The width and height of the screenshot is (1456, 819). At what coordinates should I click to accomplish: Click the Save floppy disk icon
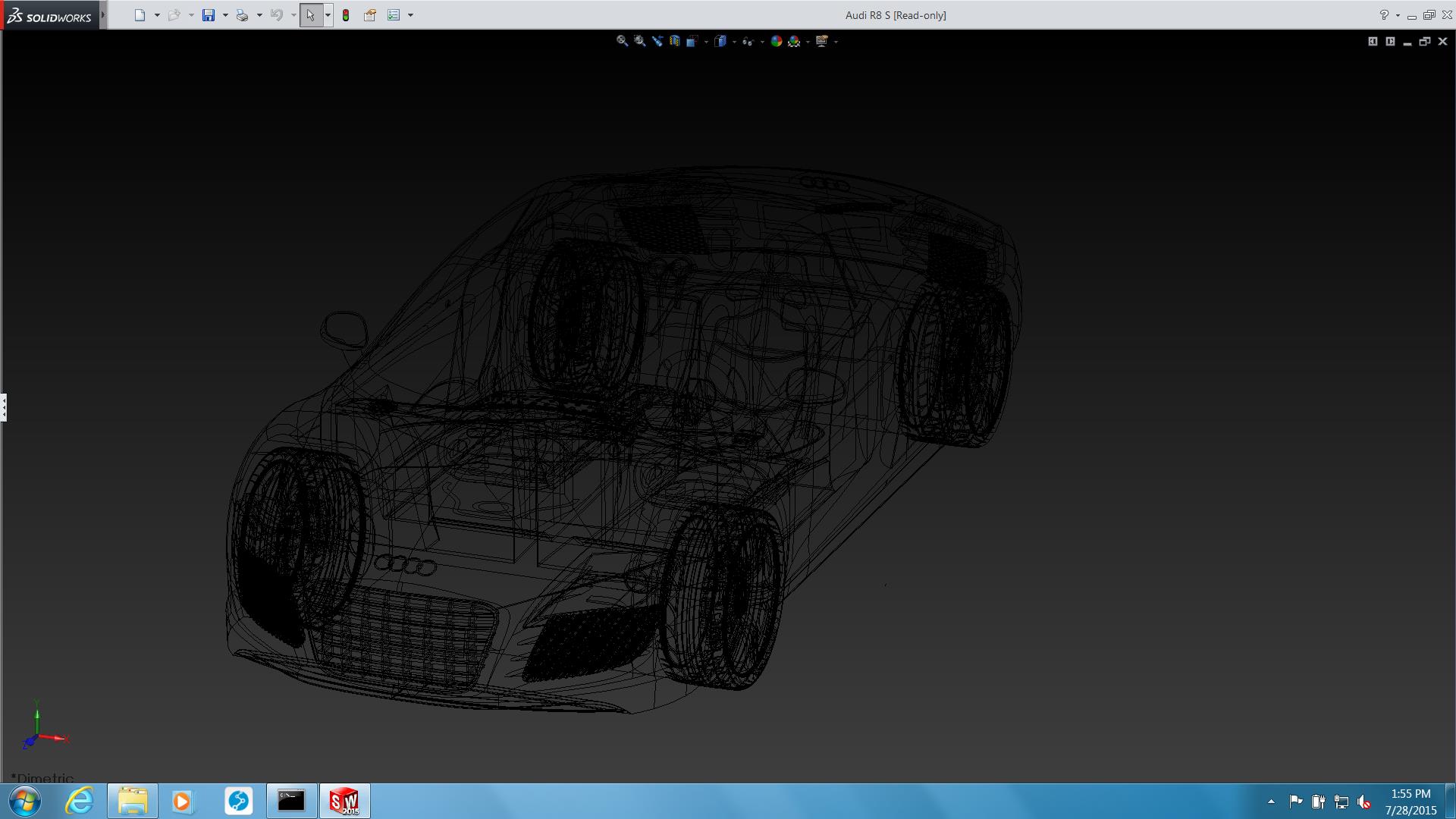(209, 15)
